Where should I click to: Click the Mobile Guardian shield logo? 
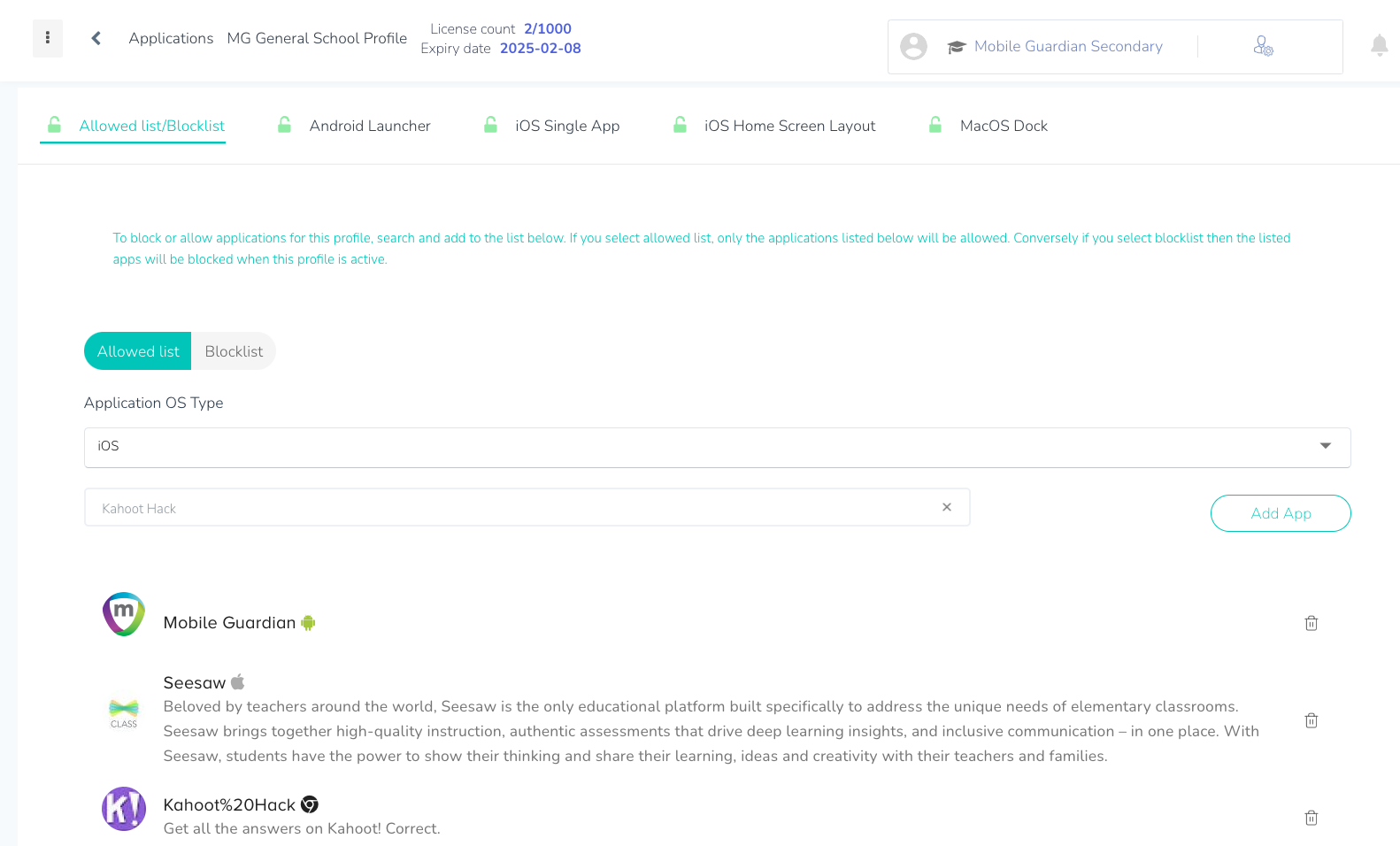(124, 614)
